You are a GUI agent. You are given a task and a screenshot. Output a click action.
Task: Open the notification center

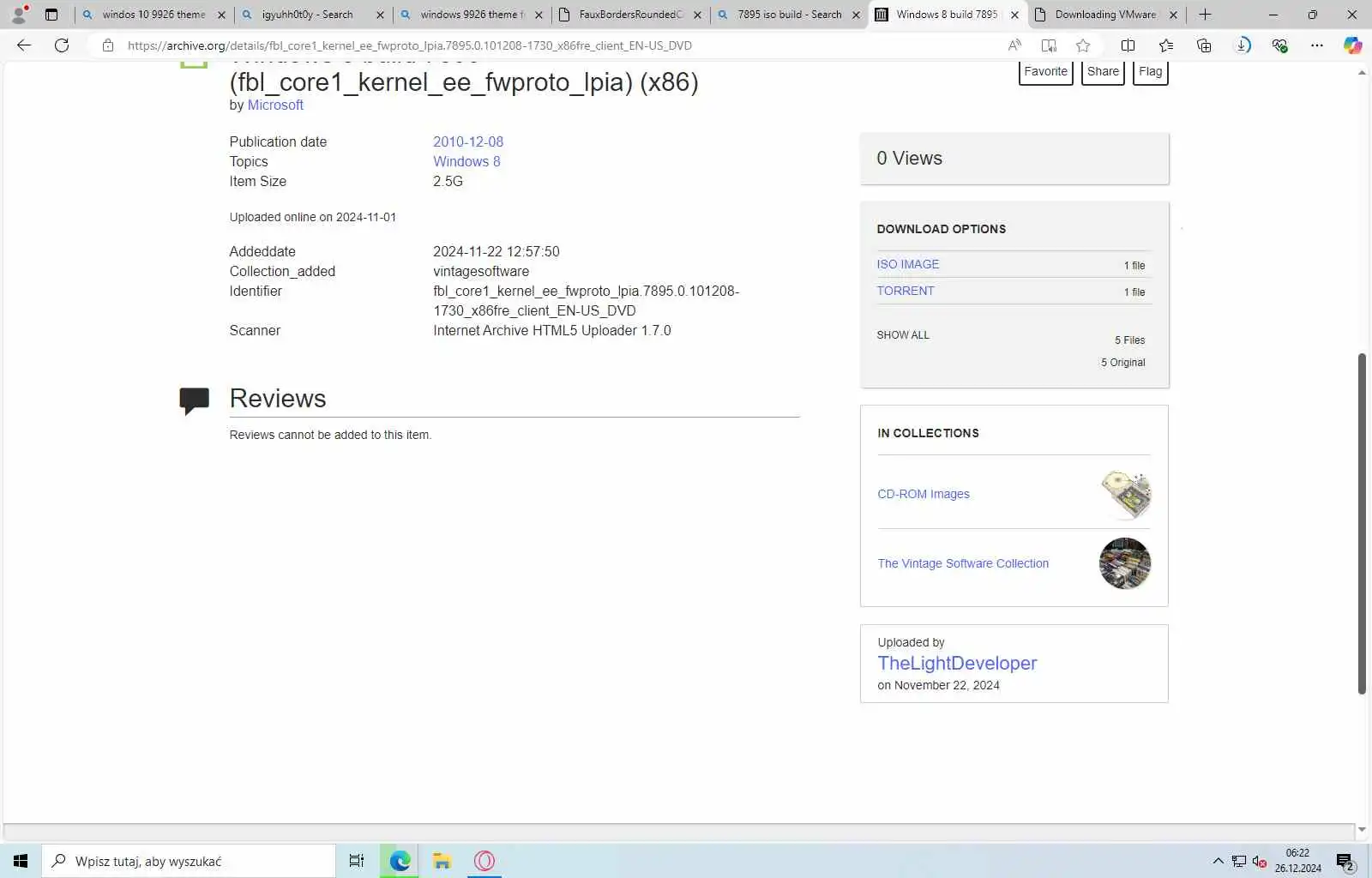click(1345, 862)
